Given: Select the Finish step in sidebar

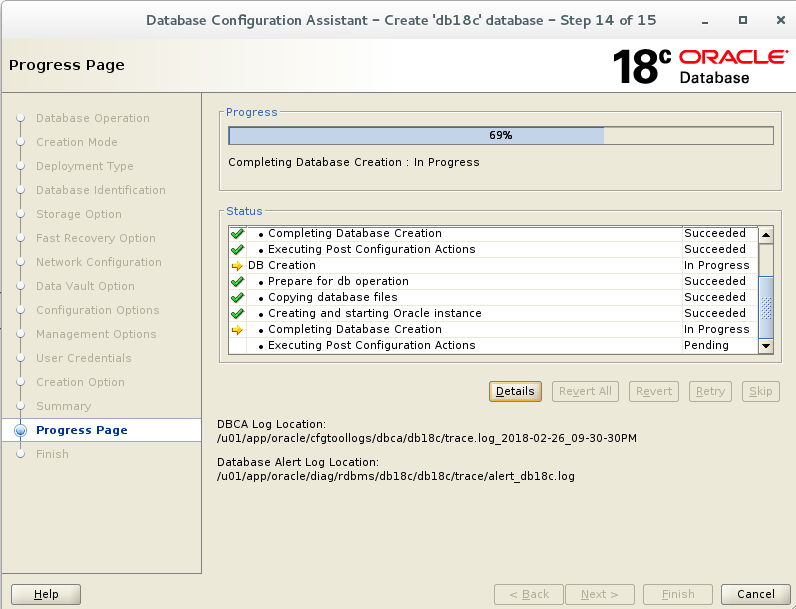Looking at the screenshot, I should [52, 454].
